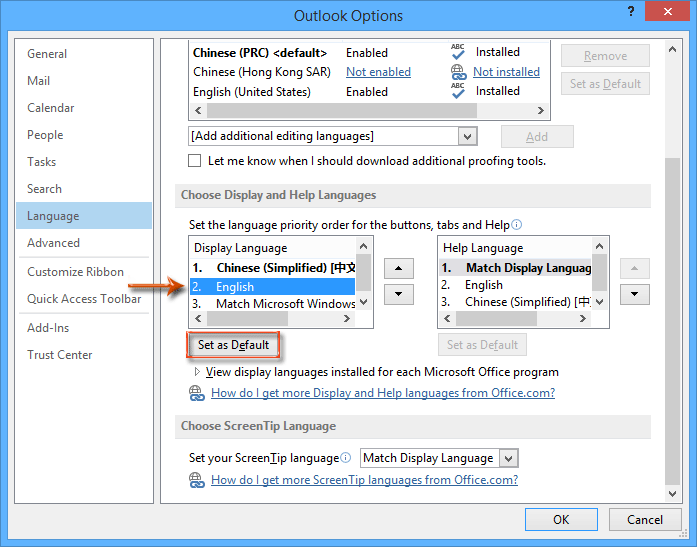Move help language down with arrow button
Screen dimensions: 697x547
point(634,294)
